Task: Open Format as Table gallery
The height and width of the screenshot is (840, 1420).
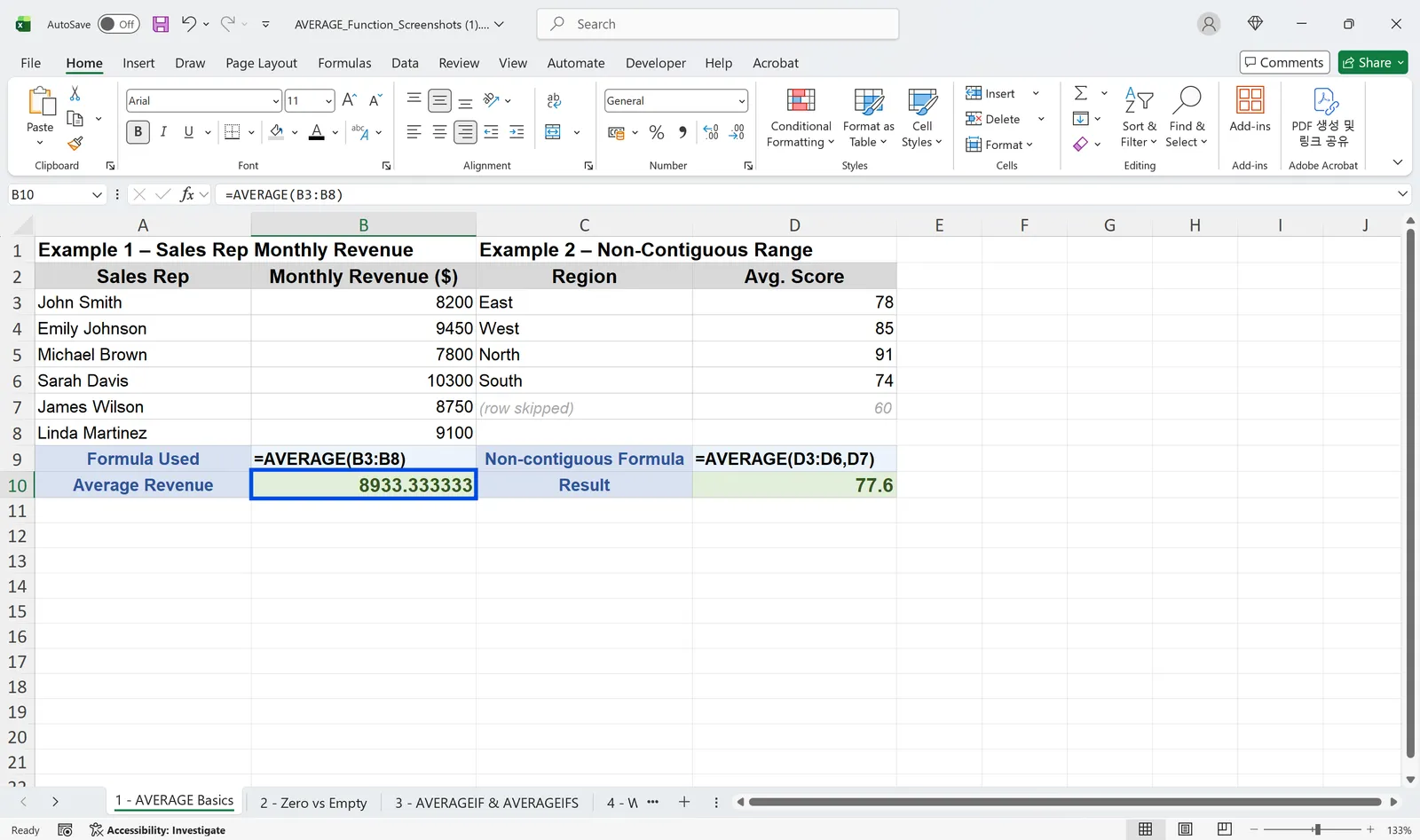Action: tap(868, 118)
